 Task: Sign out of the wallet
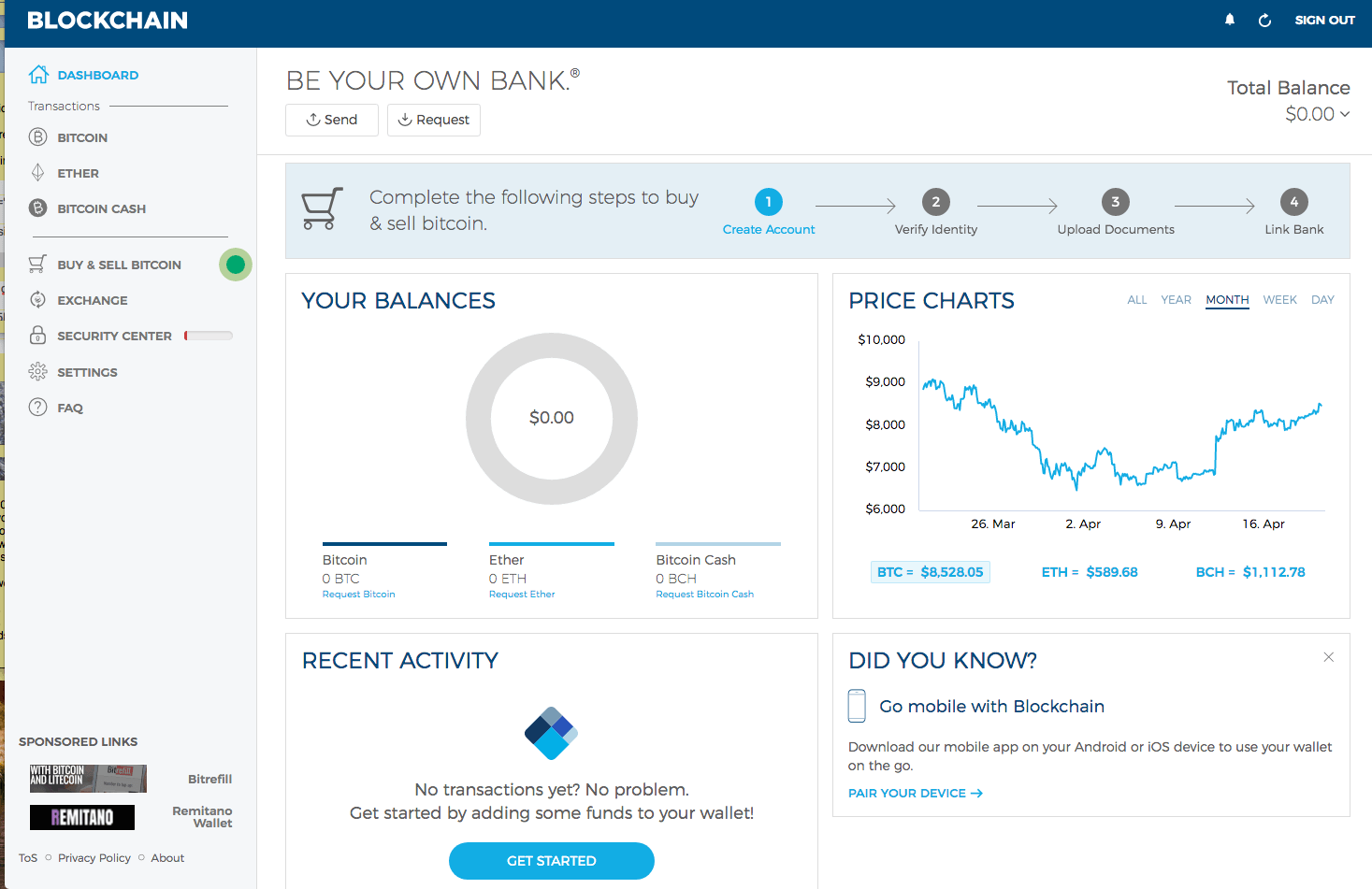1324,20
